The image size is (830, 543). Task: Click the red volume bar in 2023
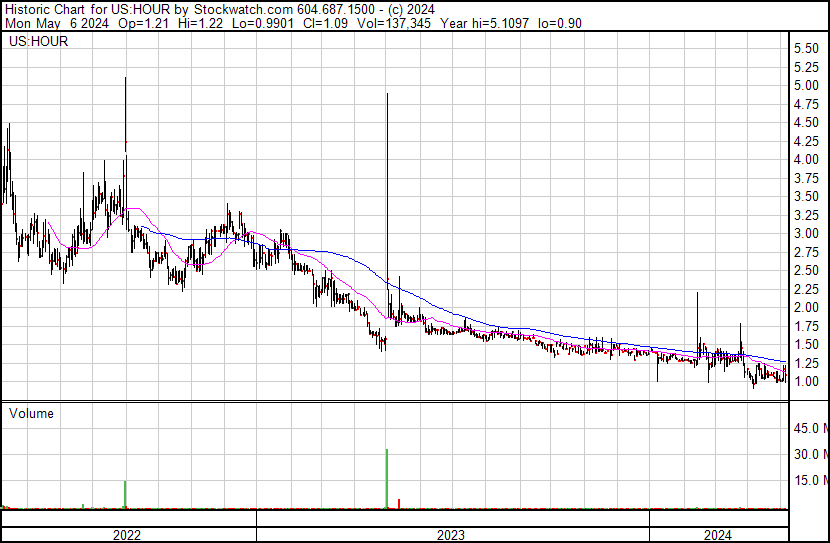pyautogui.click(x=399, y=503)
